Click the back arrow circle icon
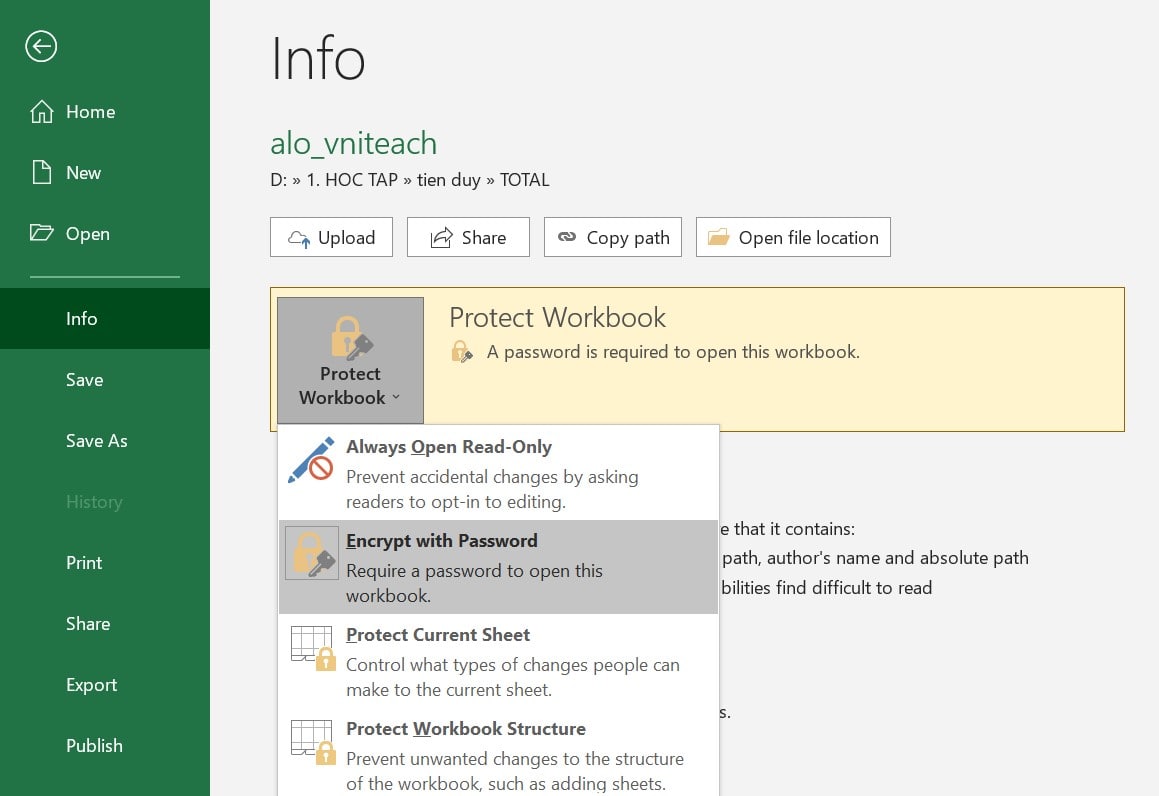 coord(41,47)
